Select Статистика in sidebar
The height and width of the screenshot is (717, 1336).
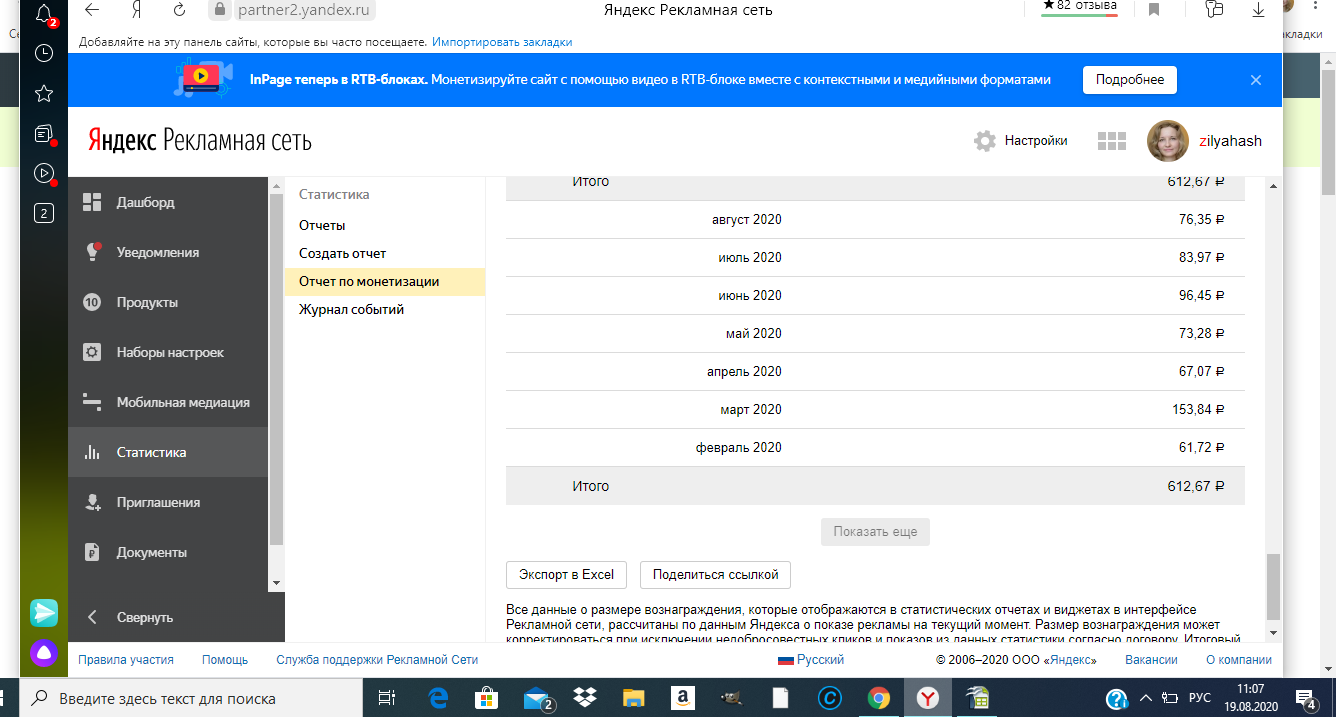click(167, 452)
